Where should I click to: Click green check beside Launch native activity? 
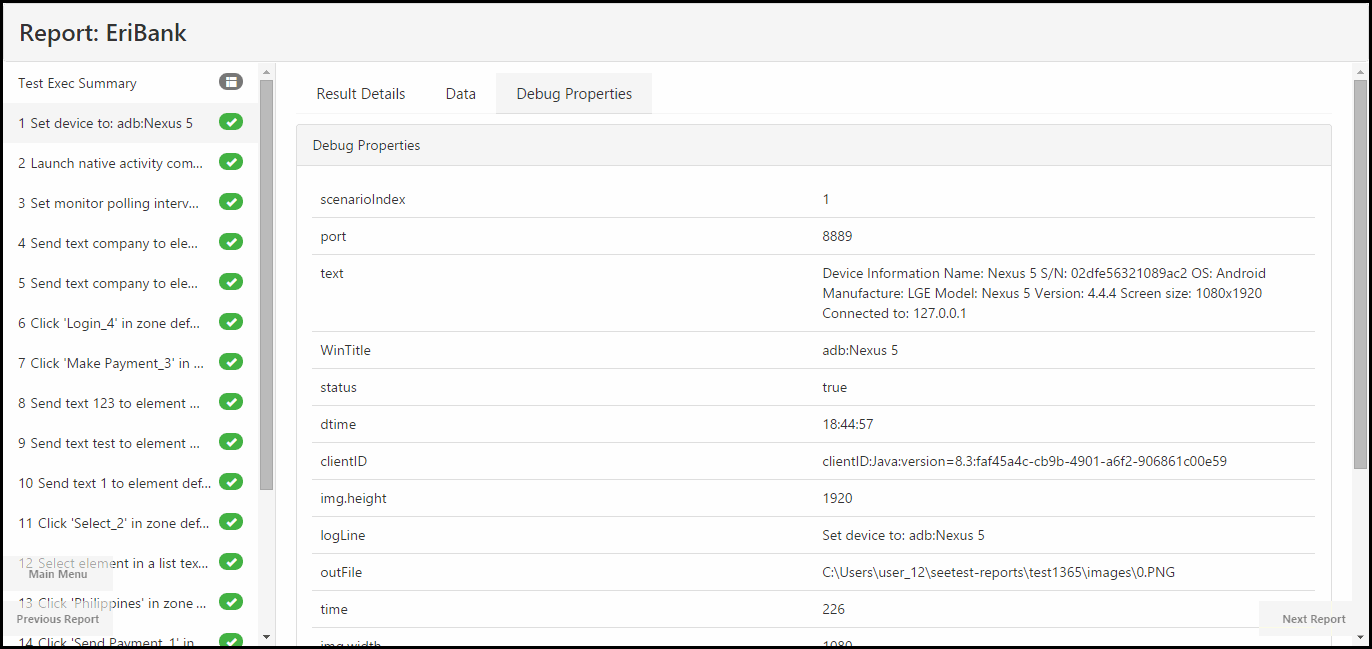pyautogui.click(x=231, y=162)
